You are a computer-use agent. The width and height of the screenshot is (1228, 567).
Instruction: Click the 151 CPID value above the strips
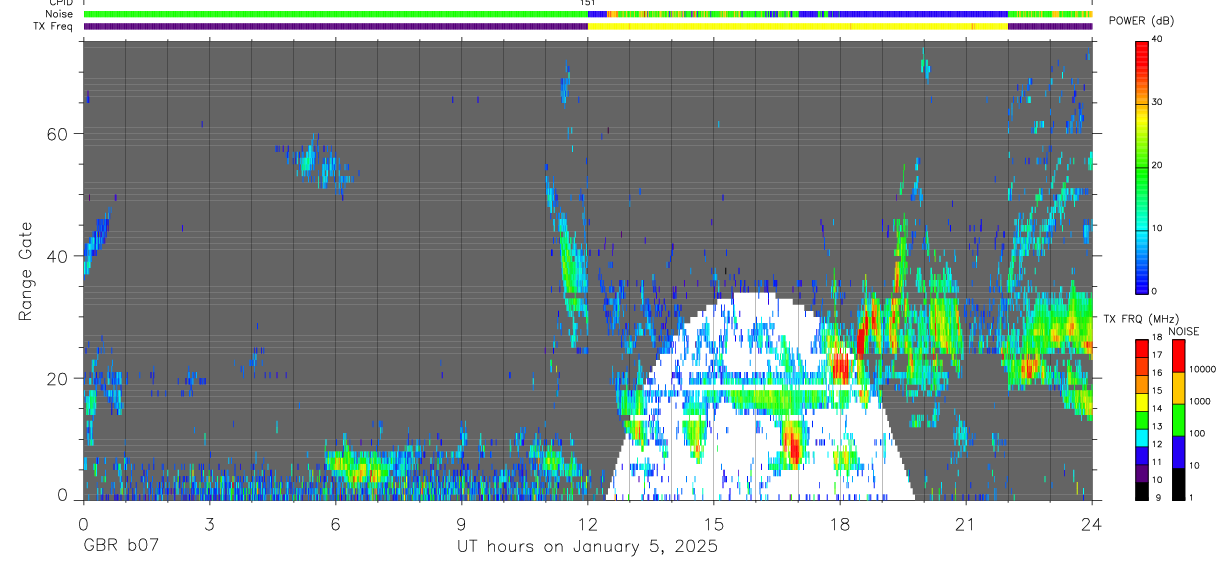(587, 4)
